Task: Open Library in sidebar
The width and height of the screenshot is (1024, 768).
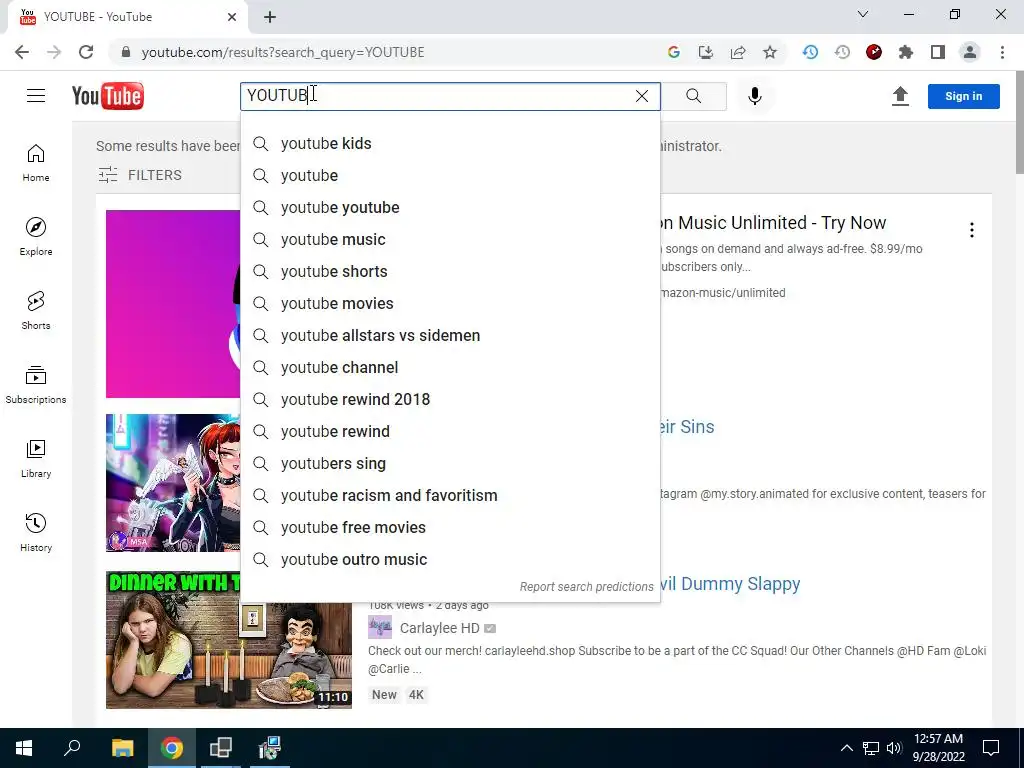Action: pos(36,458)
